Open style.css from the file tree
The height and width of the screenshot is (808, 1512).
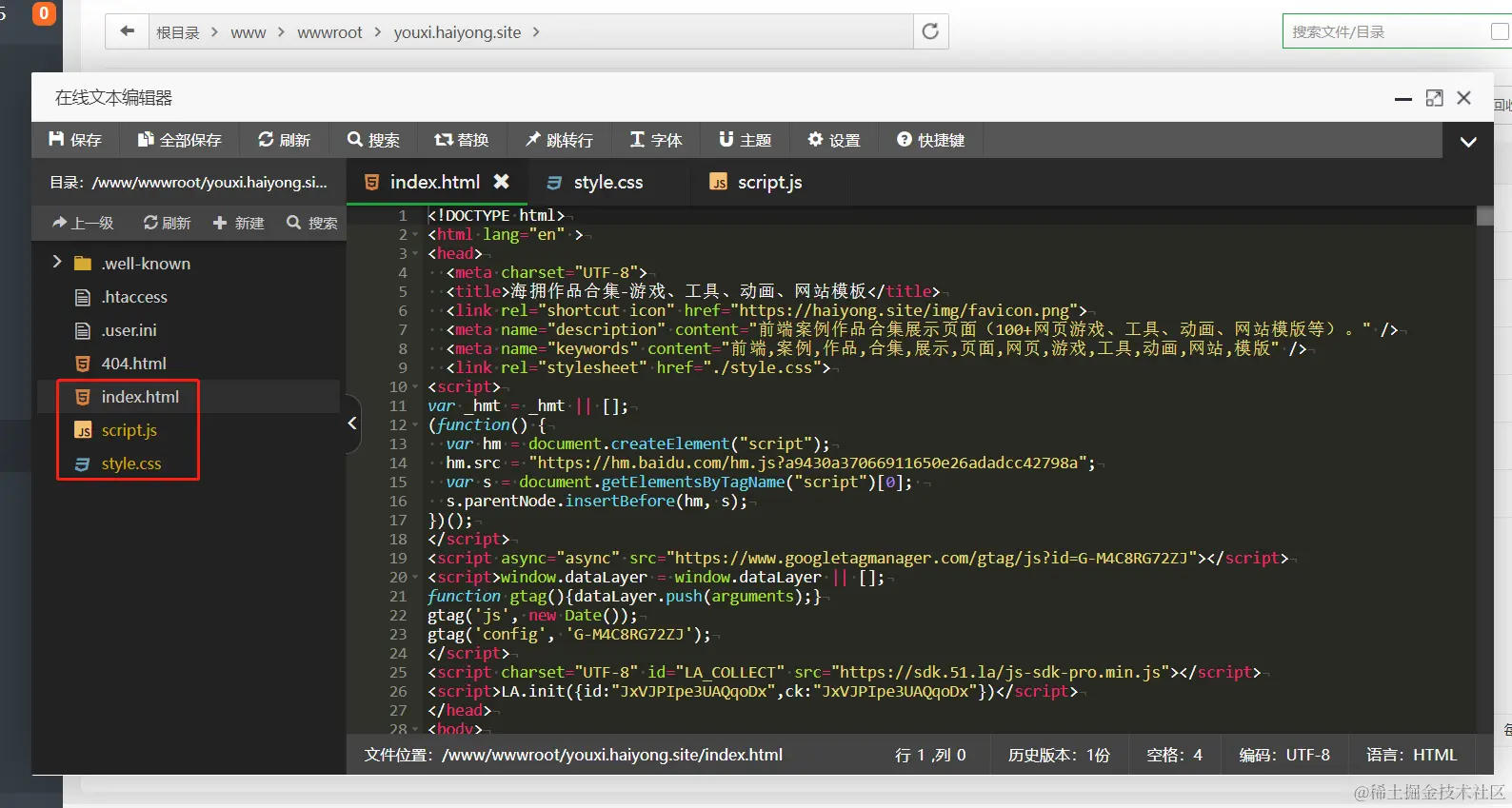[130, 463]
